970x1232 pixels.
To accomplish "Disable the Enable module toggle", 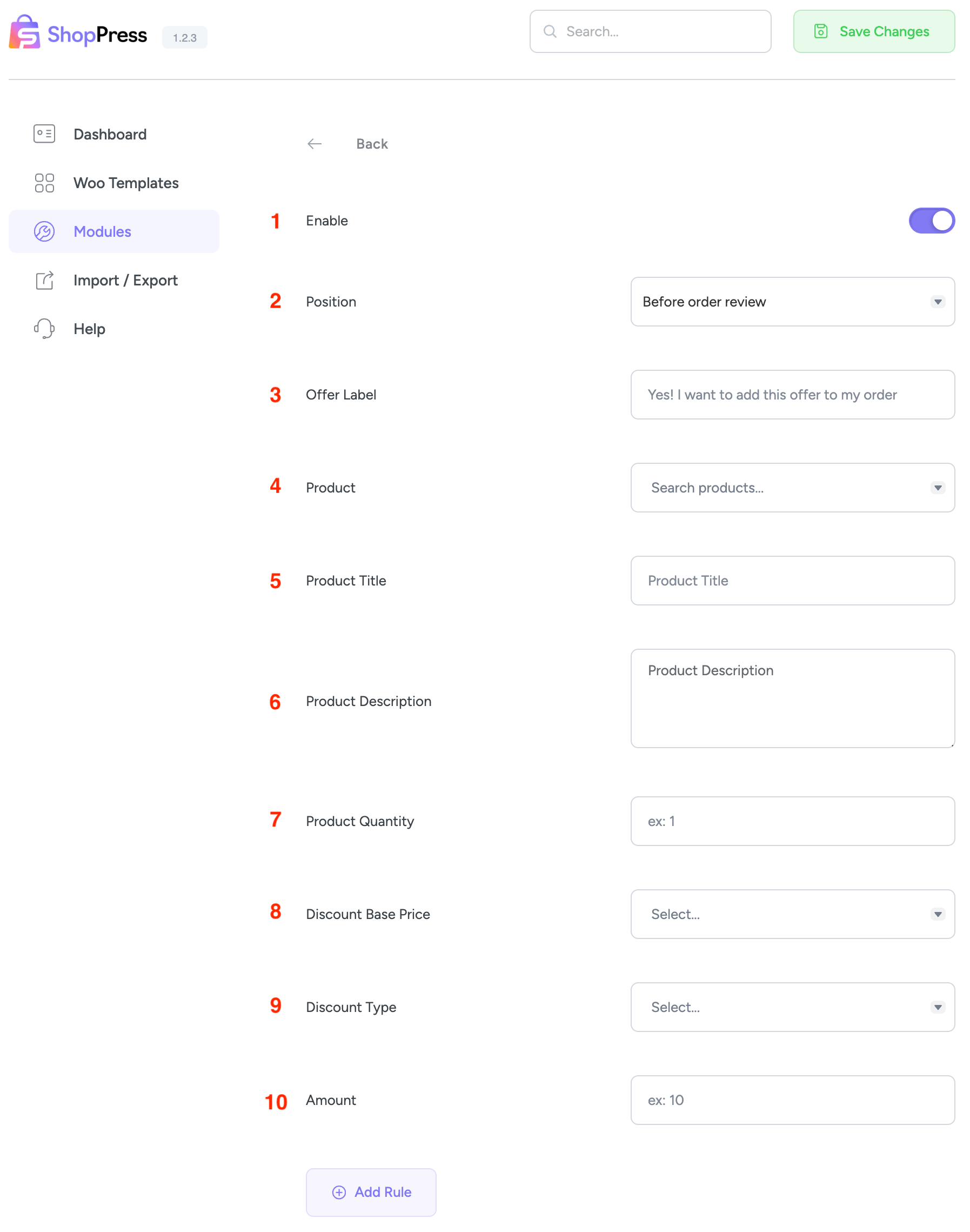I will point(932,221).
